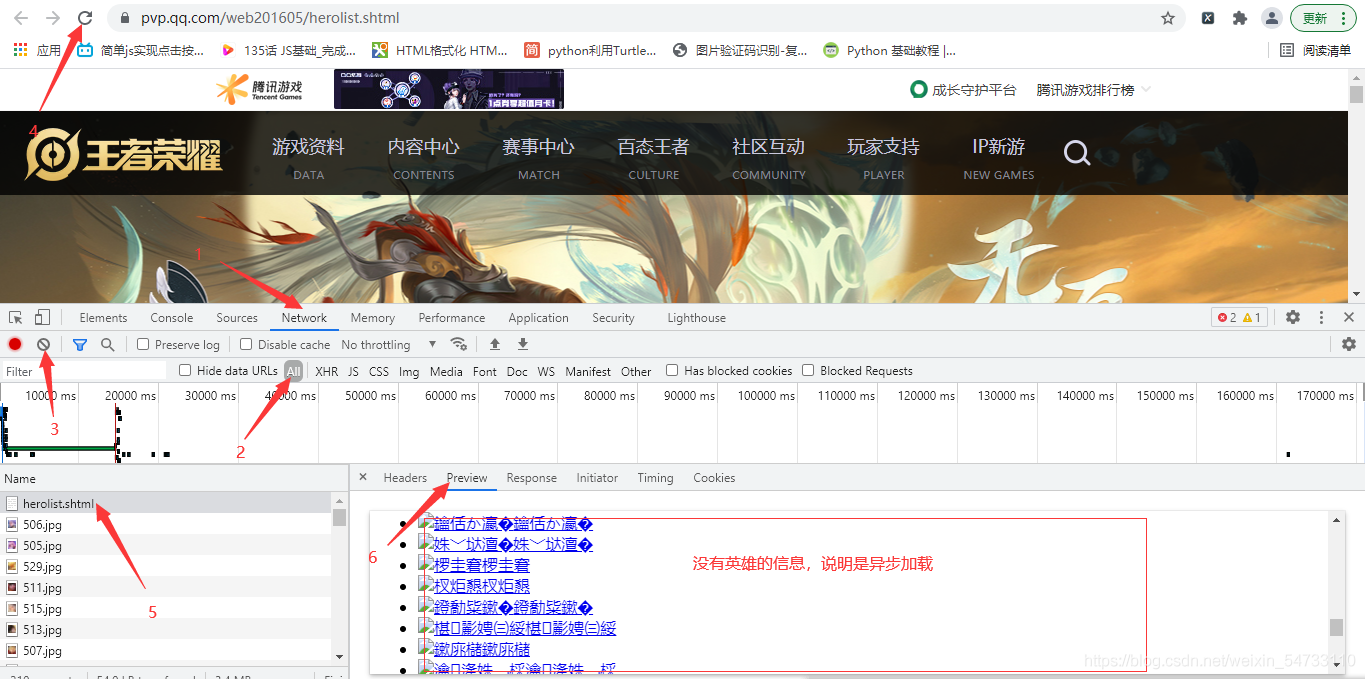Switch to the Memory tab

point(373,318)
